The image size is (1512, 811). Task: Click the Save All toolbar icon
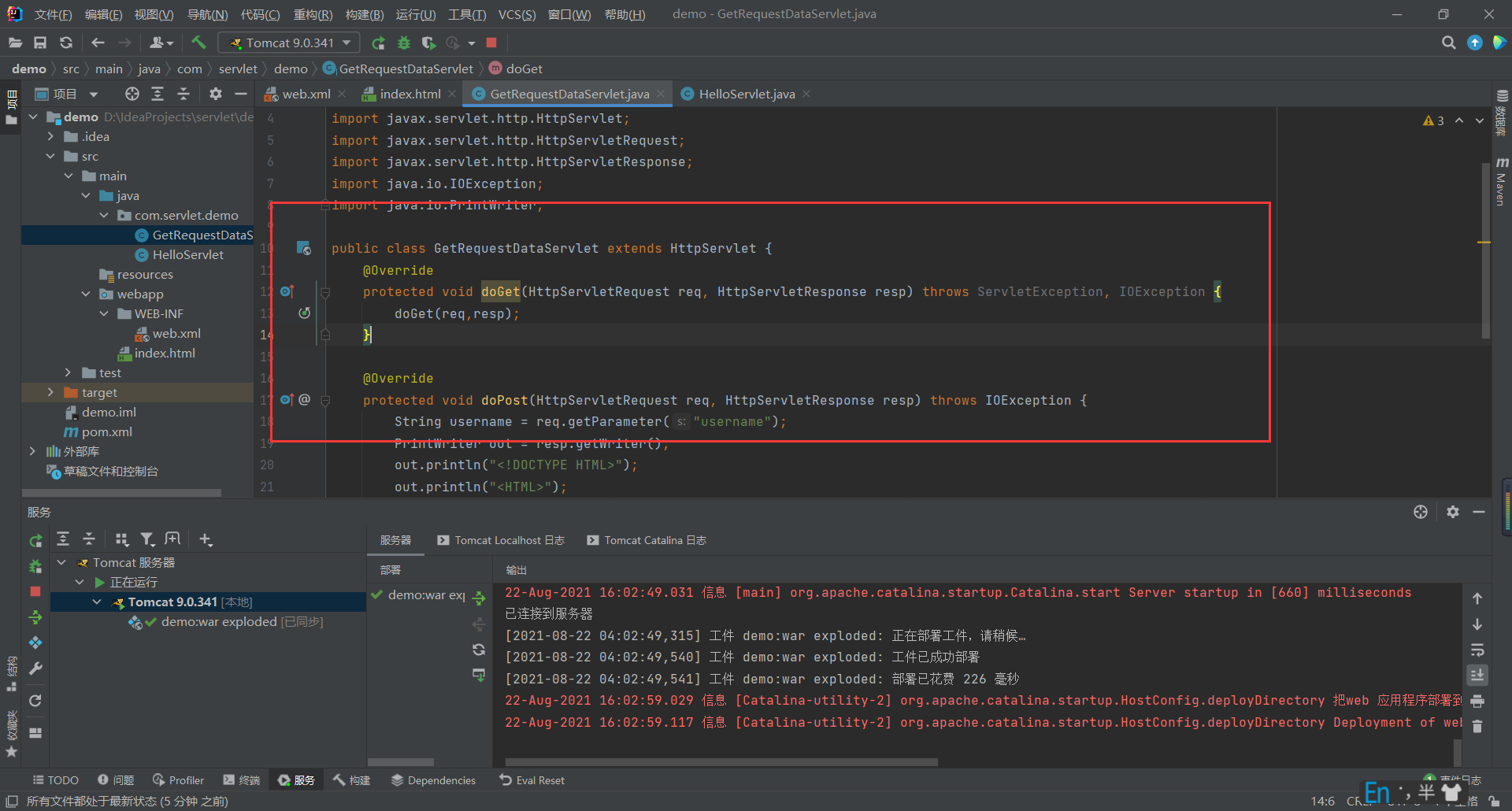(x=40, y=43)
